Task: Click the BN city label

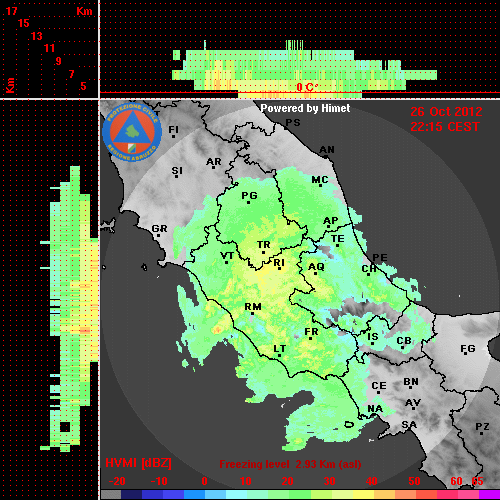Action: tap(411, 382)
